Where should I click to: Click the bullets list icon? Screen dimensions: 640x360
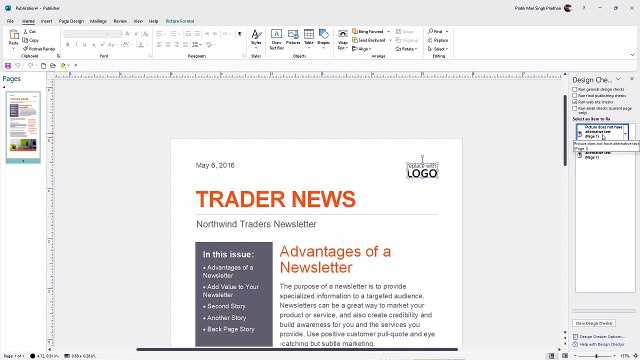point(160,34)
